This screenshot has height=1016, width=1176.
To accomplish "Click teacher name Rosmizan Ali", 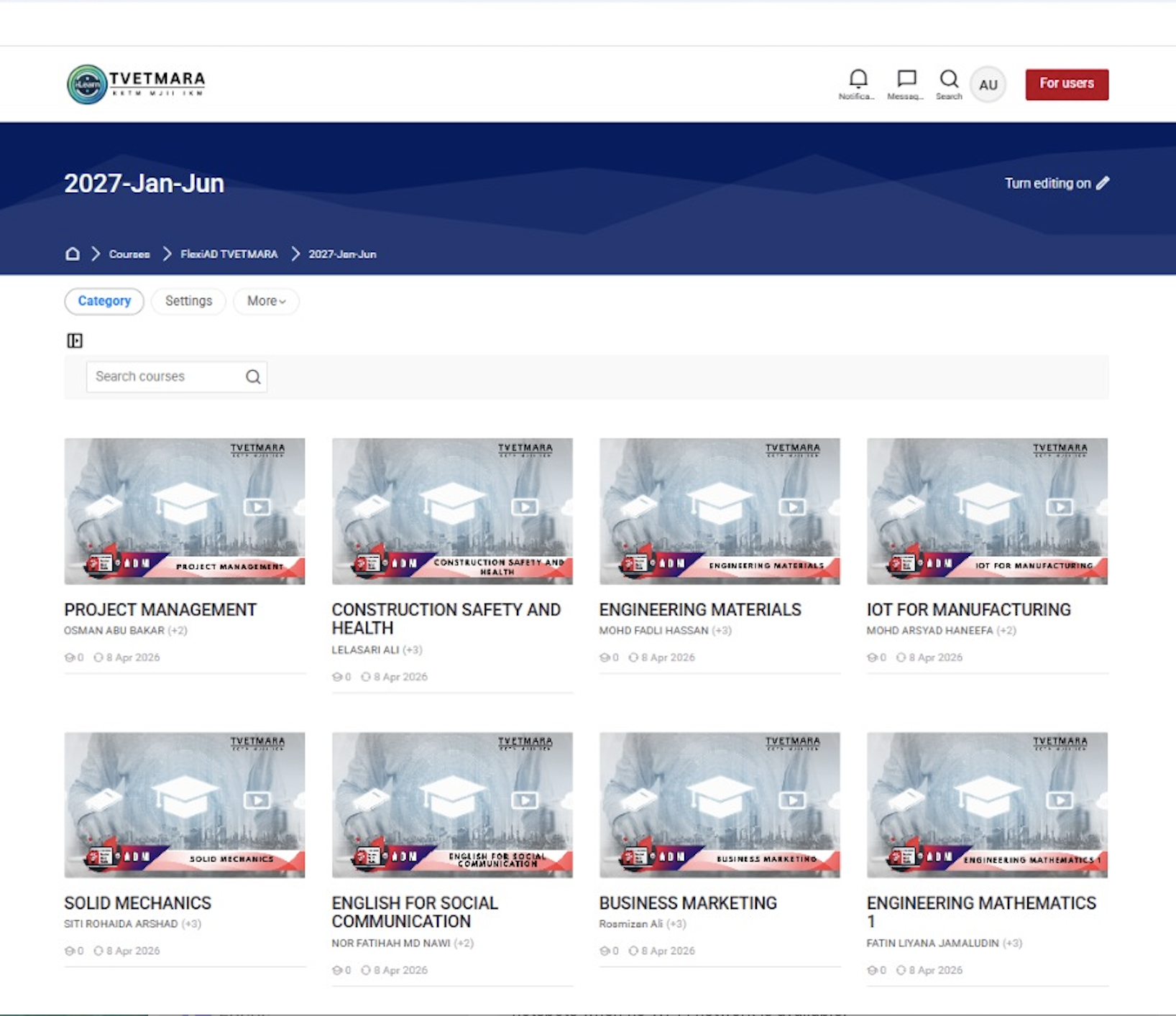I will click(x=630, y=923).
